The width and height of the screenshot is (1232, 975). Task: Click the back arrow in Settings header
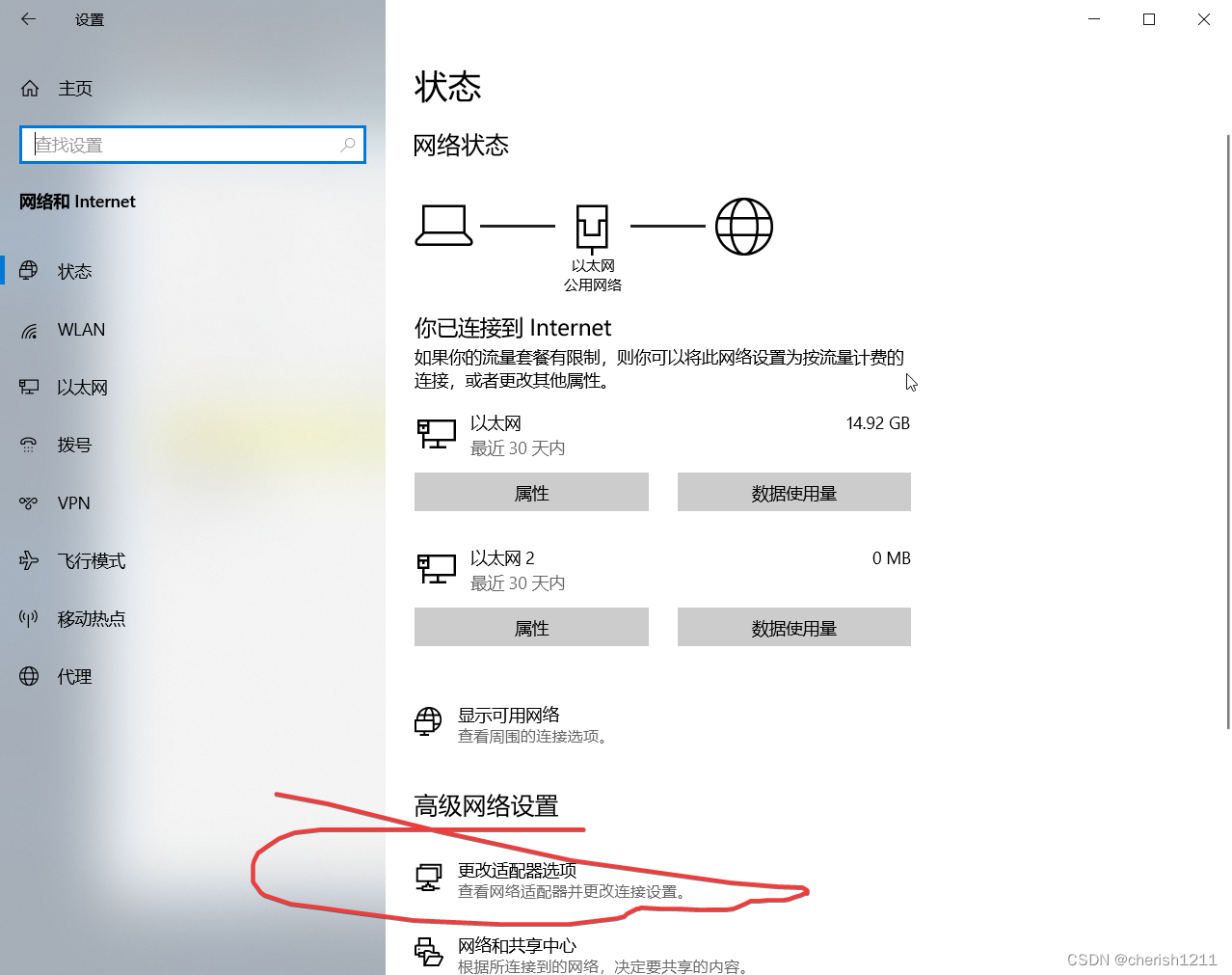(28, 19)
